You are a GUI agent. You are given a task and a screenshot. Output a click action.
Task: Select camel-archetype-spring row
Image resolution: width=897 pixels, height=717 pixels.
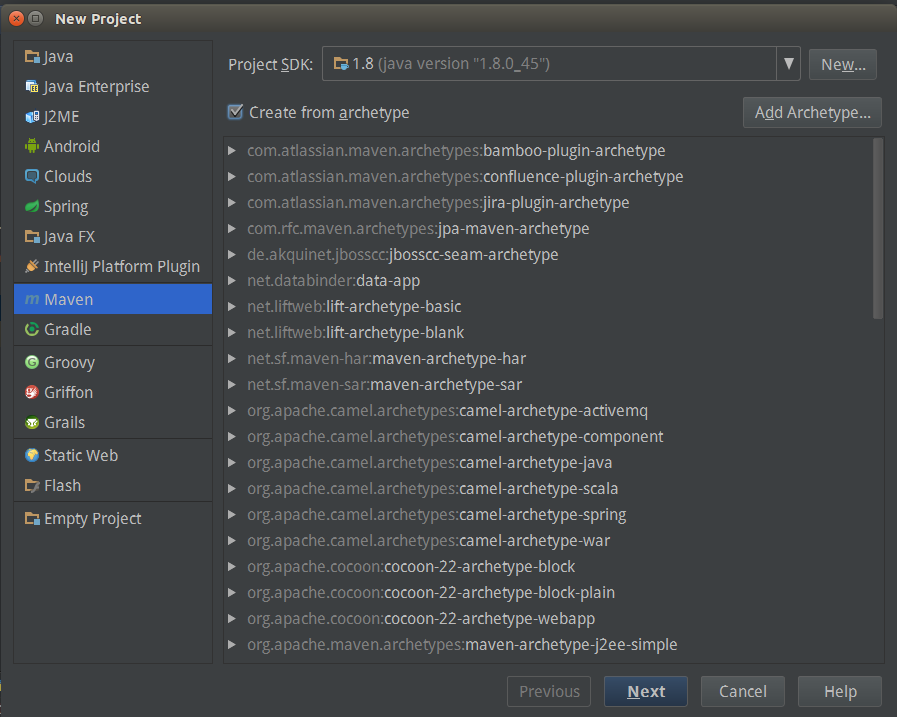549,514
